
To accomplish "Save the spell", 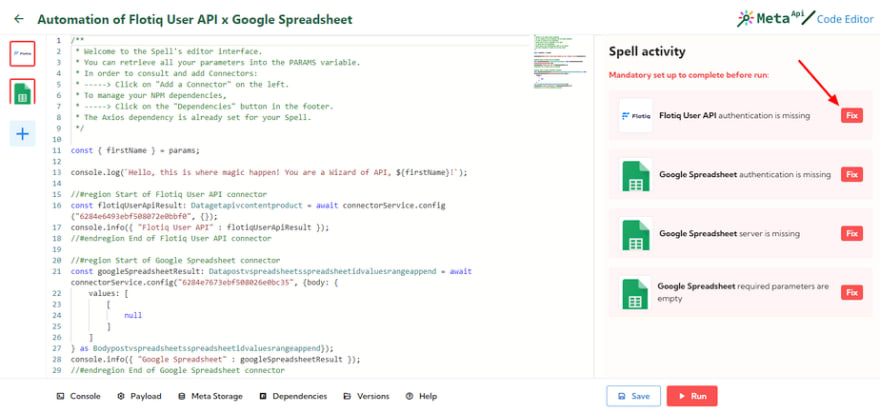I will click(633, 396).
